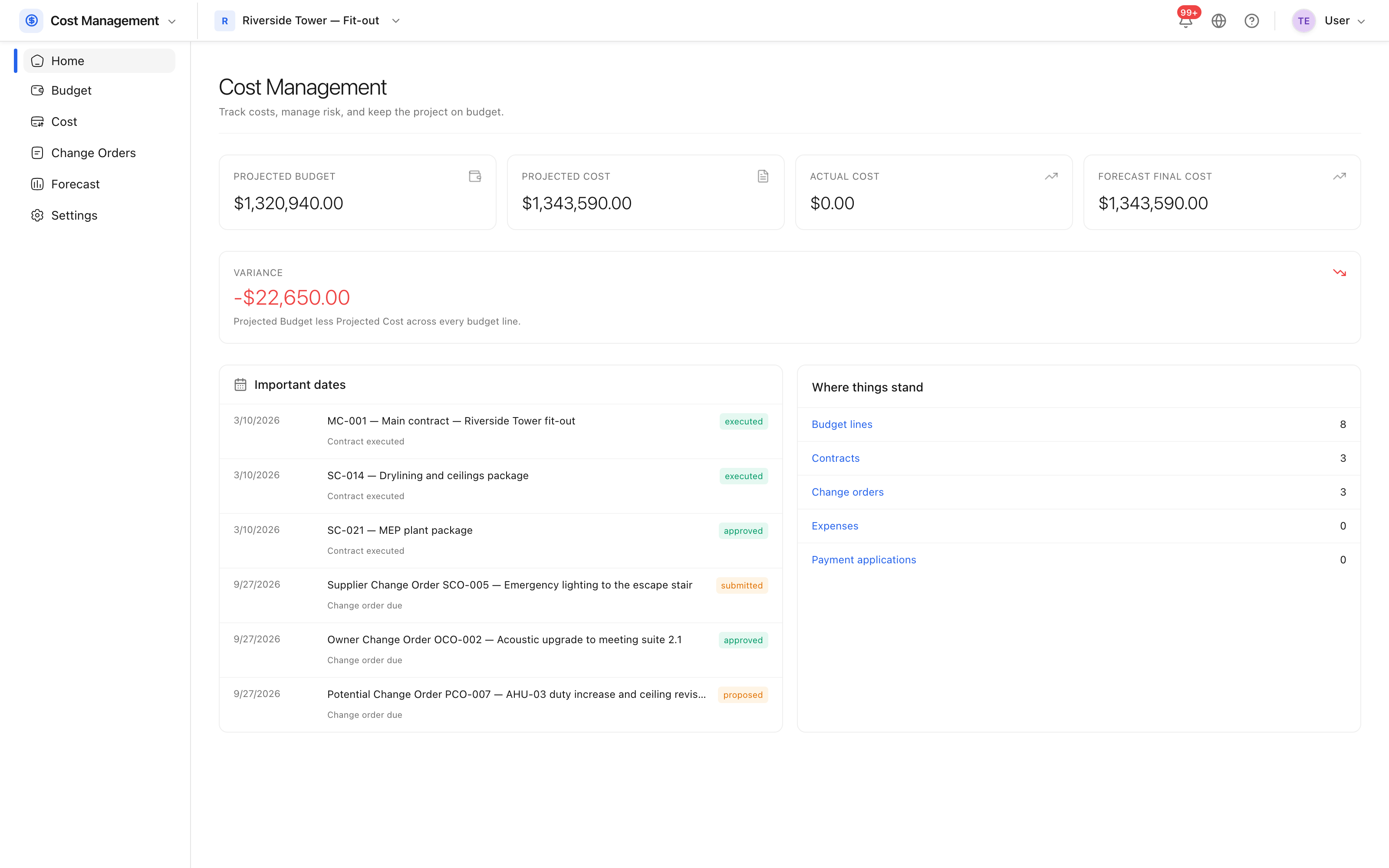Select Potential Change Order PCO-007 entry
Screen dimensions: 1389x868
pyautogui.click(x=516, y=694)
